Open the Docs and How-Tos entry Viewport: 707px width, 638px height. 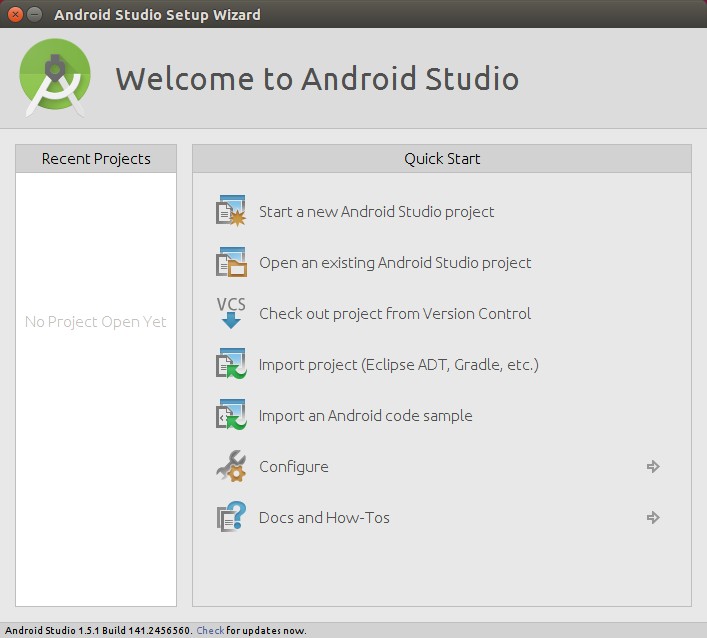(x=324, y=518)
